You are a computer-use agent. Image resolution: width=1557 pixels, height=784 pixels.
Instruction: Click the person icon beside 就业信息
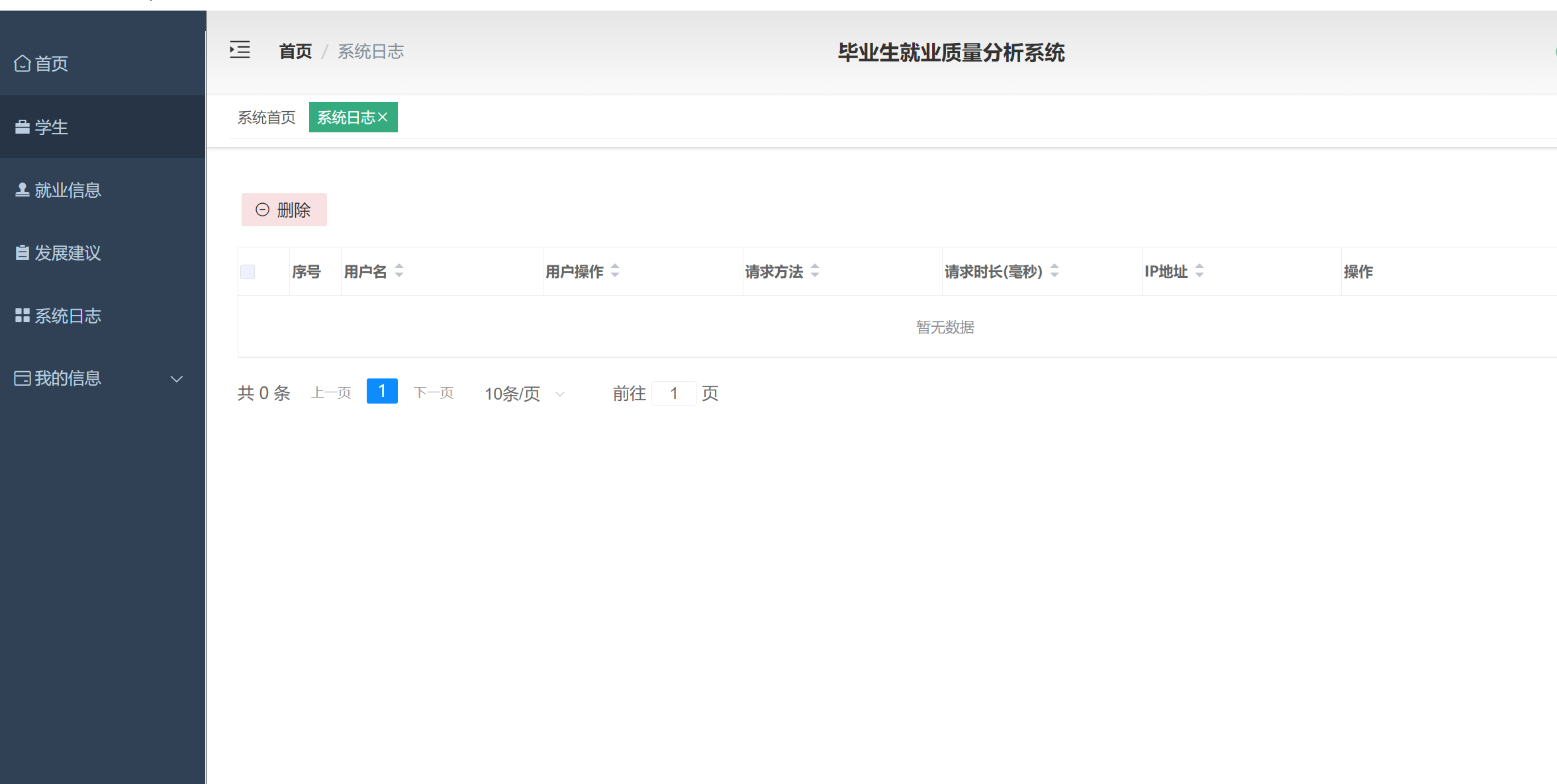[x=23, y=190]
